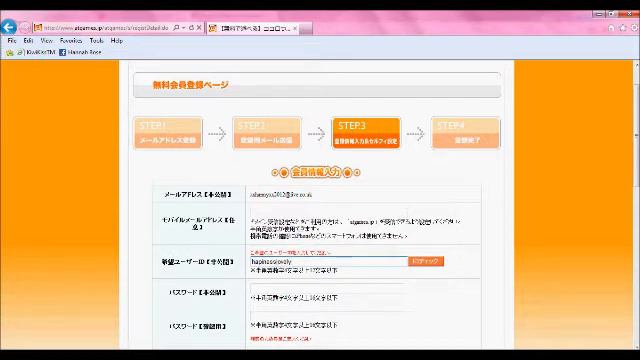Image resolution: width=640 pixels, height=360 pixels.
Task: Click the password confirmation input field
Action: 329,316
